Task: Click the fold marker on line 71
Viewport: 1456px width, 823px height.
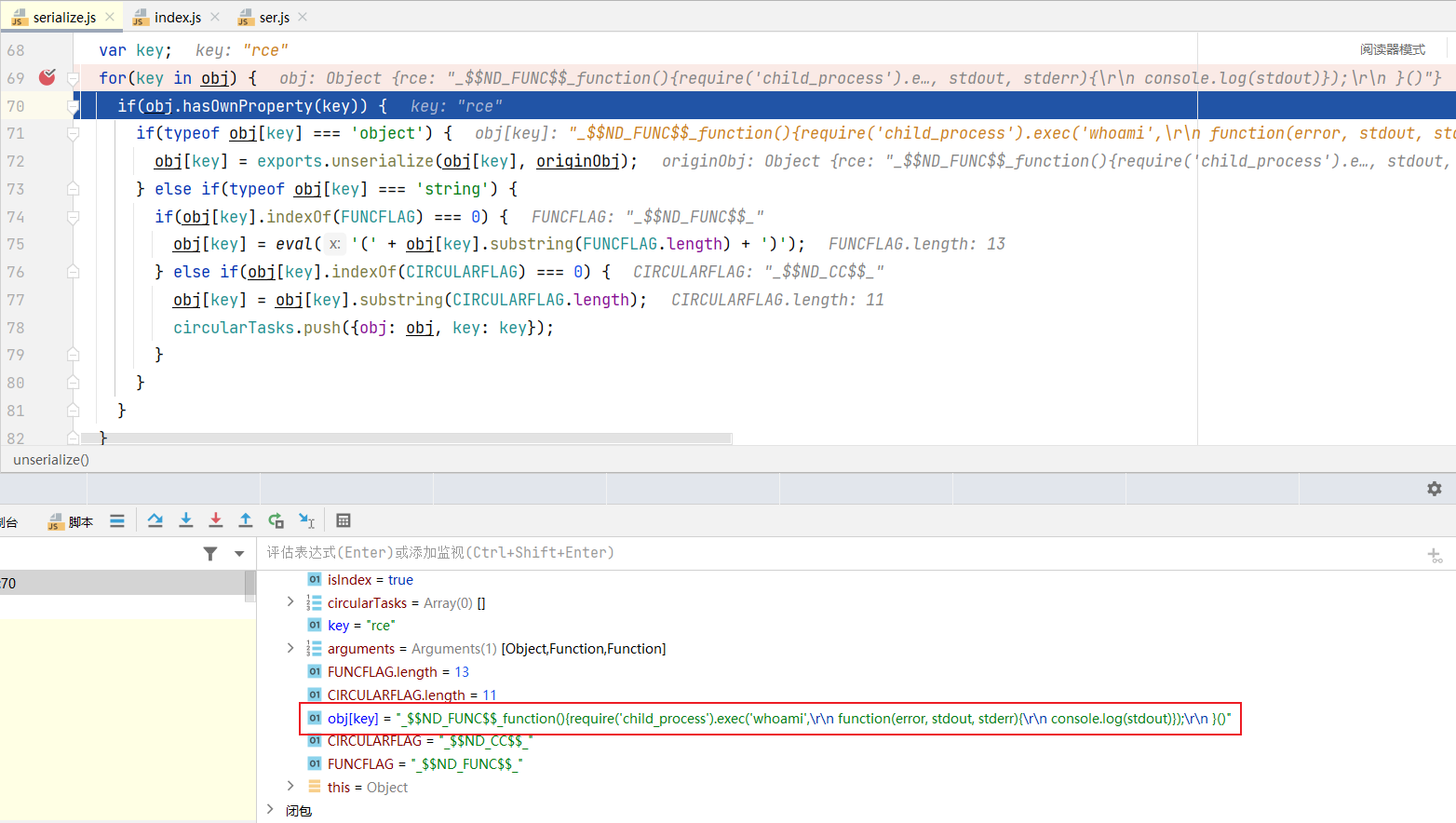Action: (73, 133)
